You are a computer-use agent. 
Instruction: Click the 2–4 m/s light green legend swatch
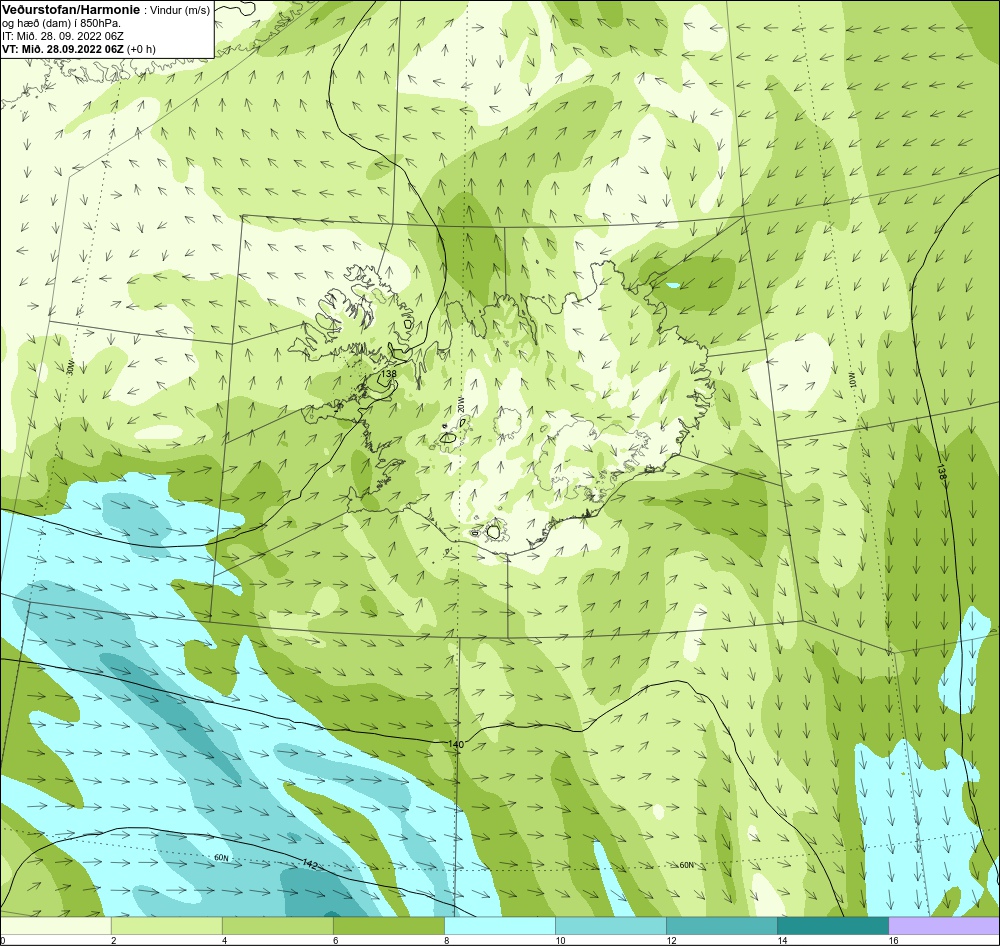166,926
